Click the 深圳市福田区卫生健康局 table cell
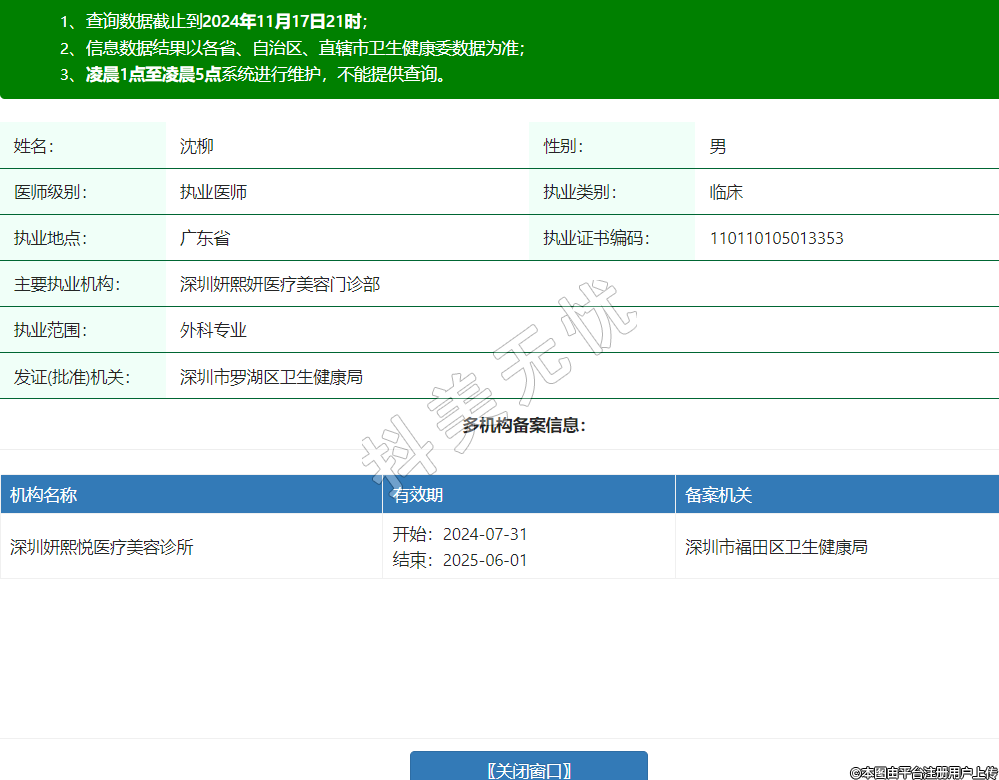The width and height of the screenshot is (999, 780). [776, 547]
